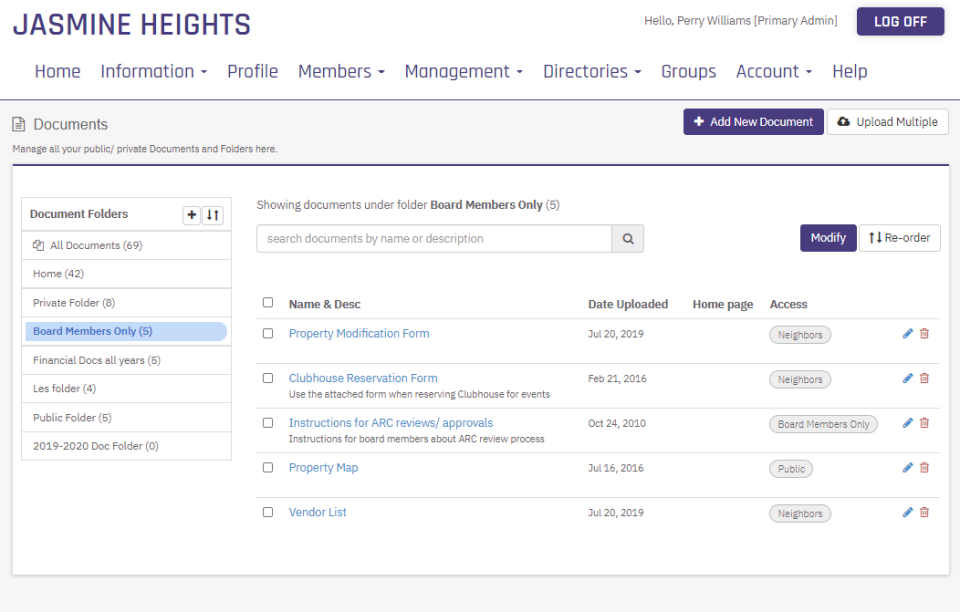Click the add folder plus icon
This screenshot has width=960, height=612.
(192, 215)
